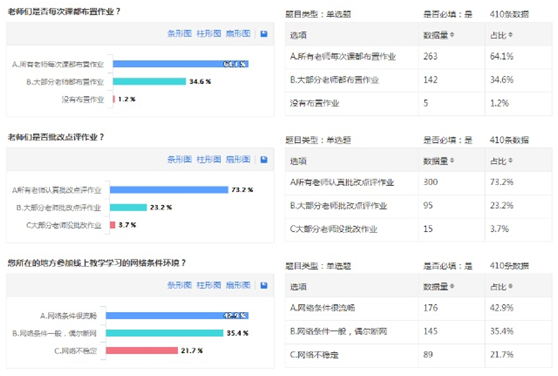Save the network-conditions chart image
The image size is (558, 376).
[x=264, y=285]
